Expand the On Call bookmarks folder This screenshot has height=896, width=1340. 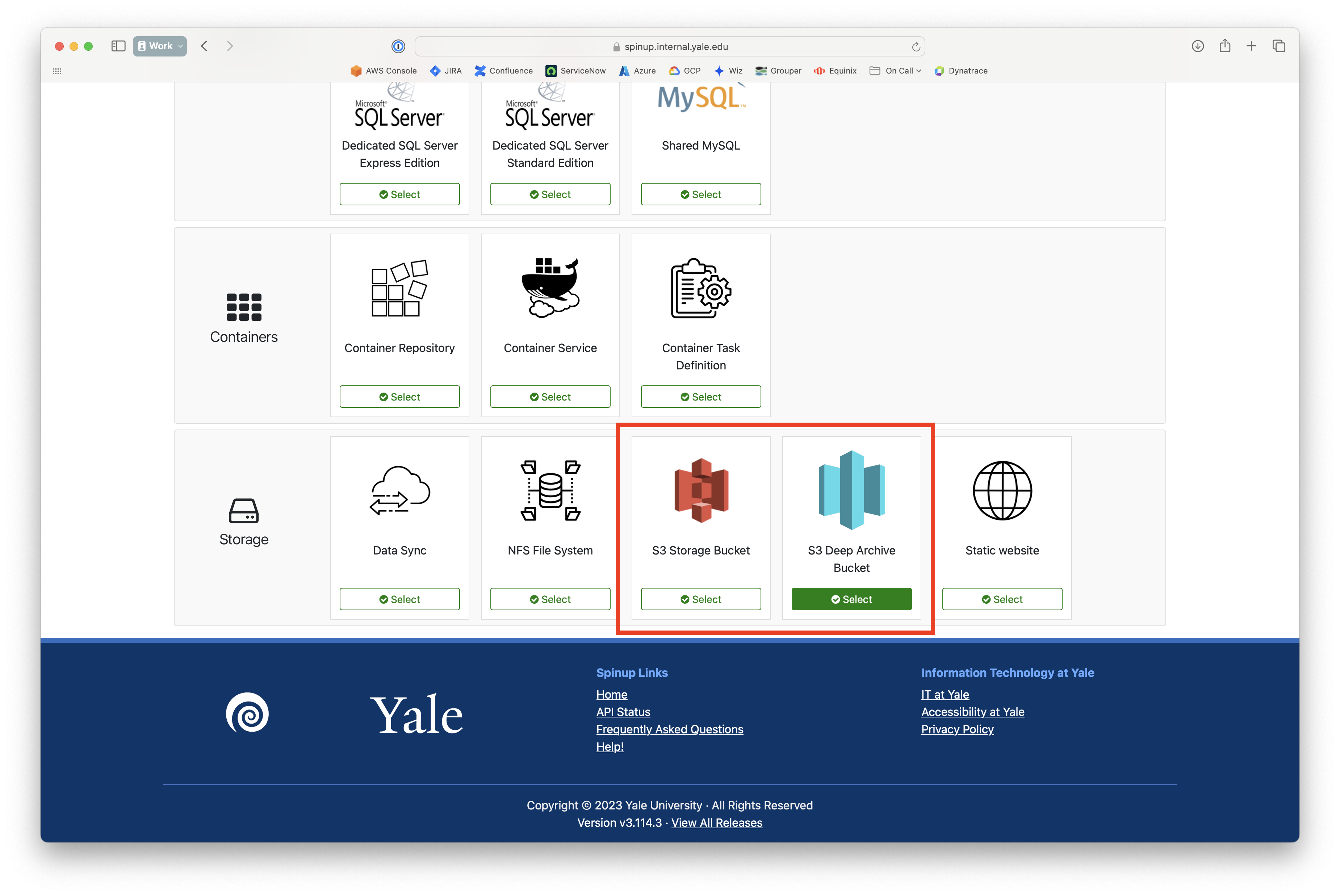coord(895,71)
